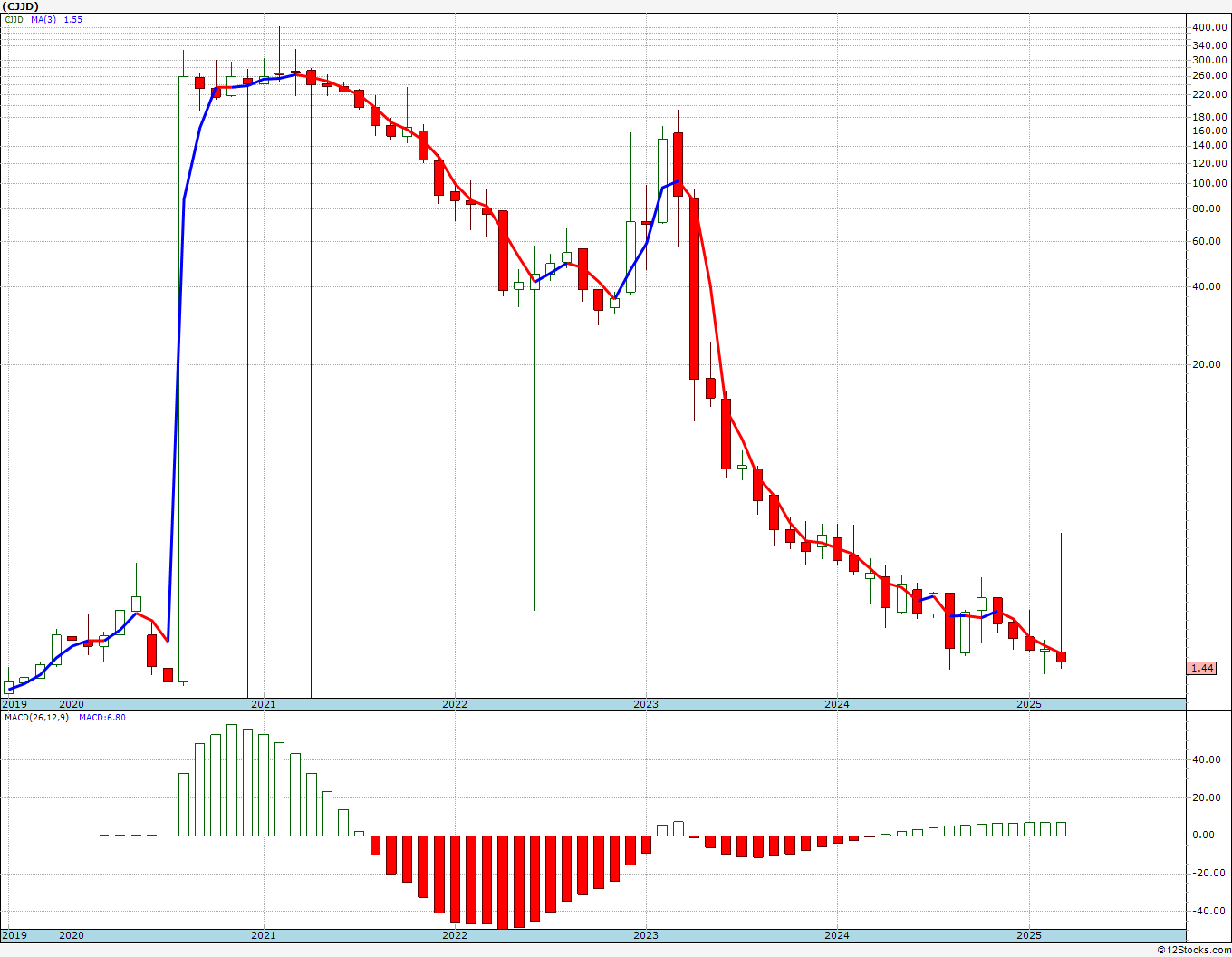Image resolution: width=1232 pixels, height=957 pixels.
Task: Click the MACD(26,12,9) indicator label
Action: pos(37,718)
